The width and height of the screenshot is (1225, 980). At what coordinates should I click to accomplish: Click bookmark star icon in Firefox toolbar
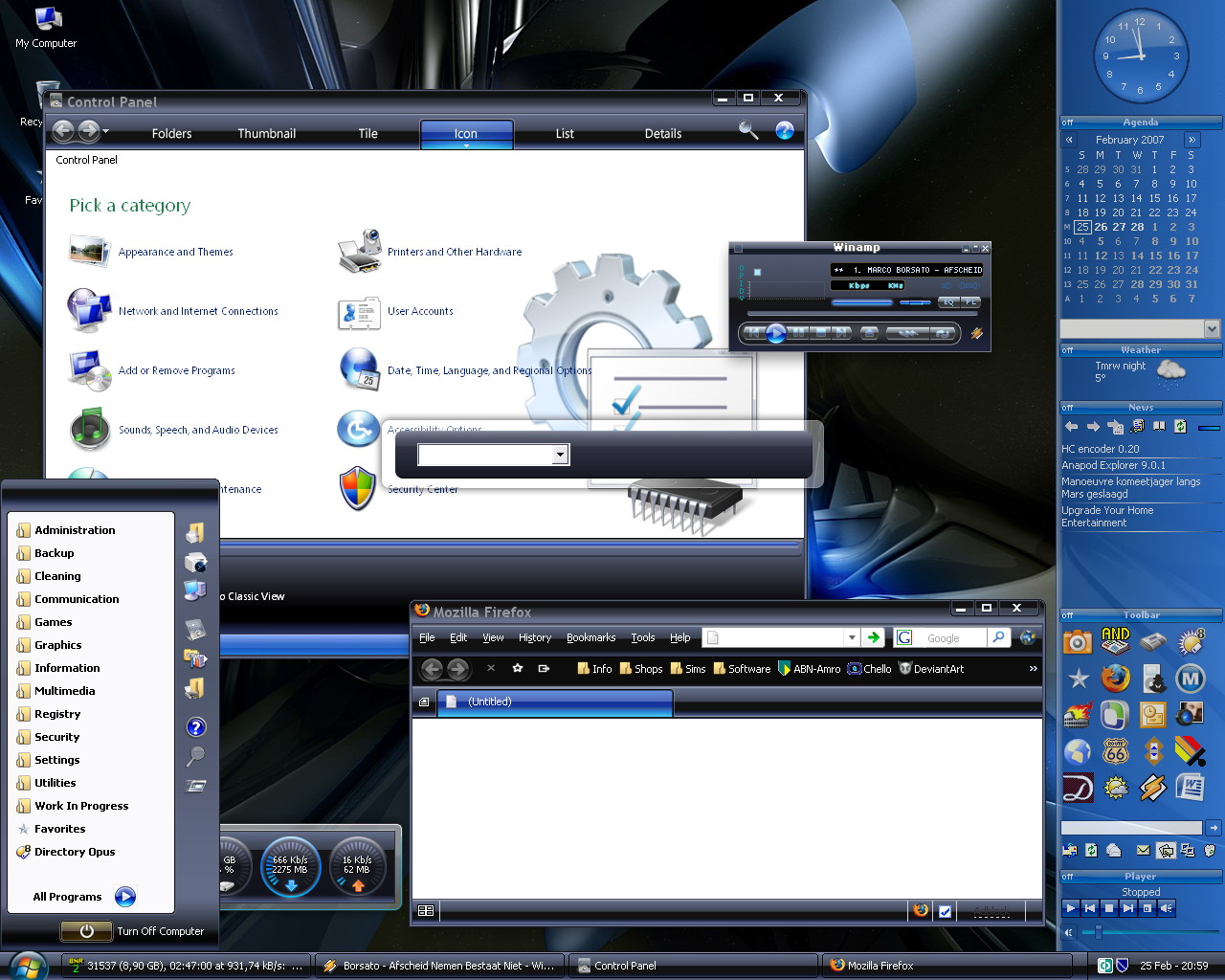[x=518, y=668]
